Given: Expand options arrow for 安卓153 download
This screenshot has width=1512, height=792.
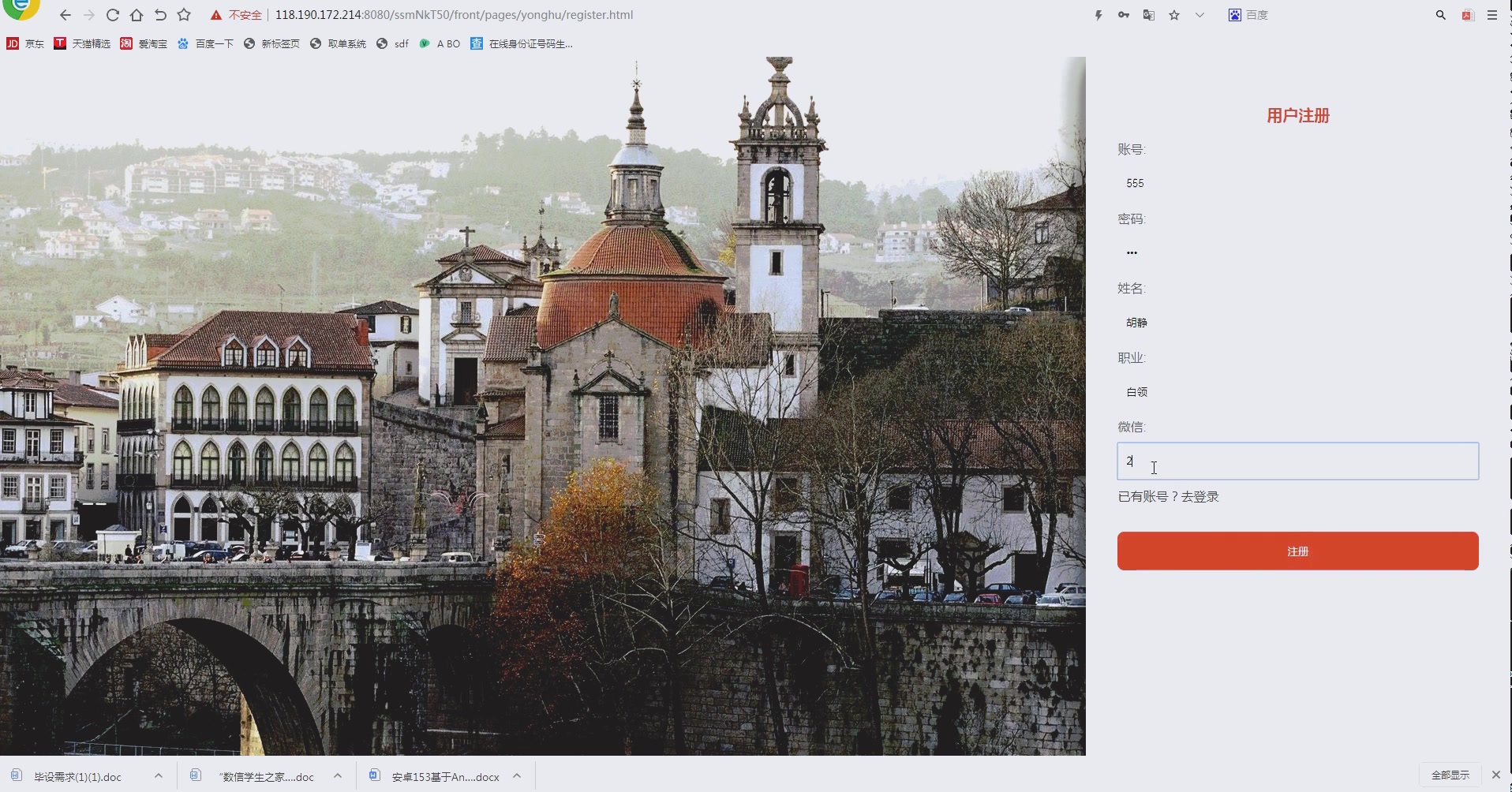Looking at the screenshot, I should (517, 776).
